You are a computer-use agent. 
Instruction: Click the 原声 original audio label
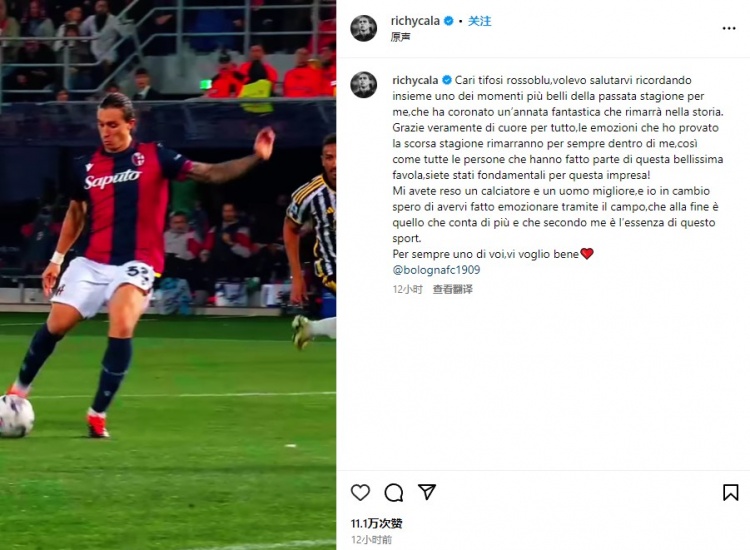click(400, 37)
